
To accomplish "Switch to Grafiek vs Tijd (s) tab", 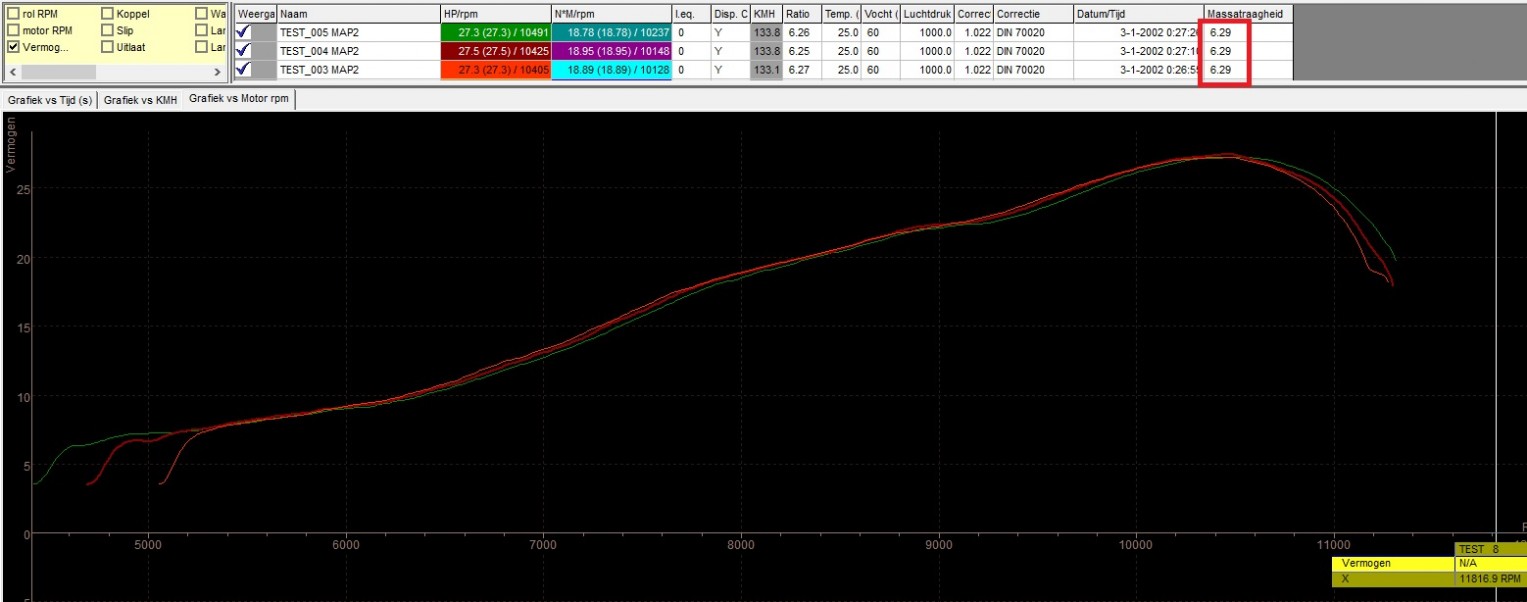I will [50, 101].
